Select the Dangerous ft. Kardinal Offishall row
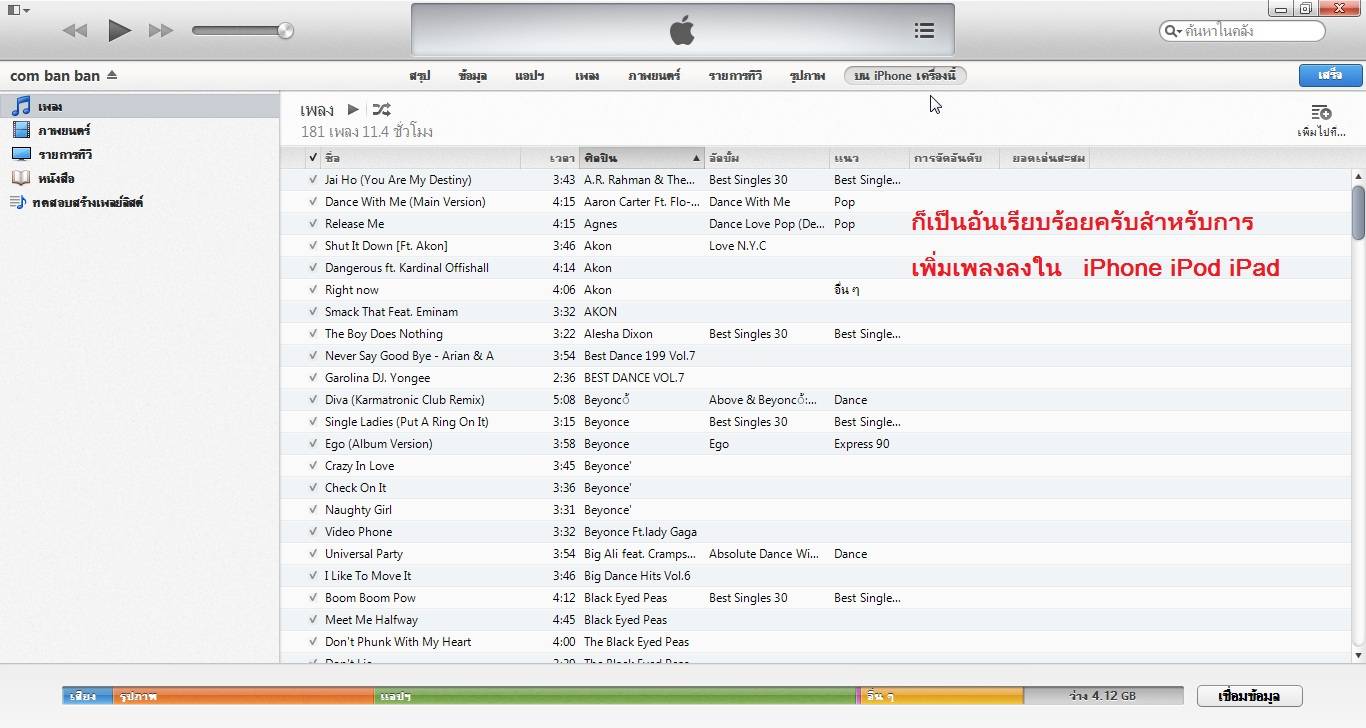 (x=815, y=268)
